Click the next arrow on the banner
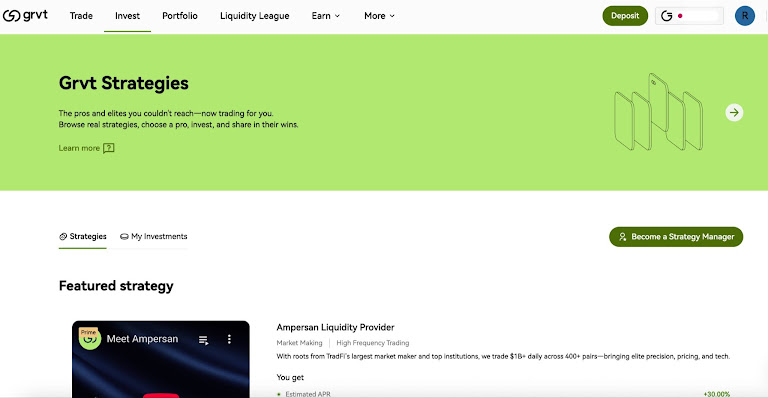This screenshot has width=768, height=398. click(x=734, y=113)
